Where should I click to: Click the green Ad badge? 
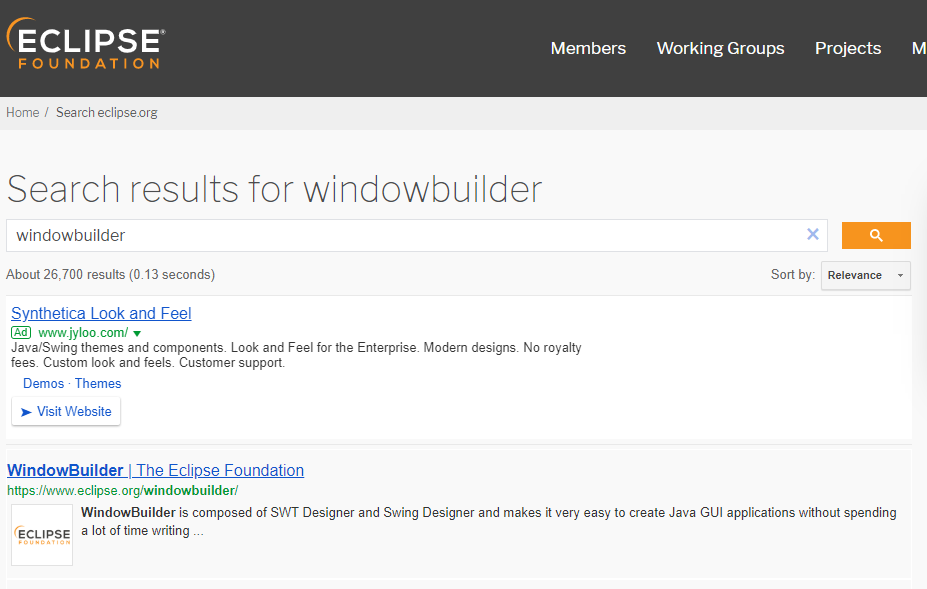(x=21, y=332)
